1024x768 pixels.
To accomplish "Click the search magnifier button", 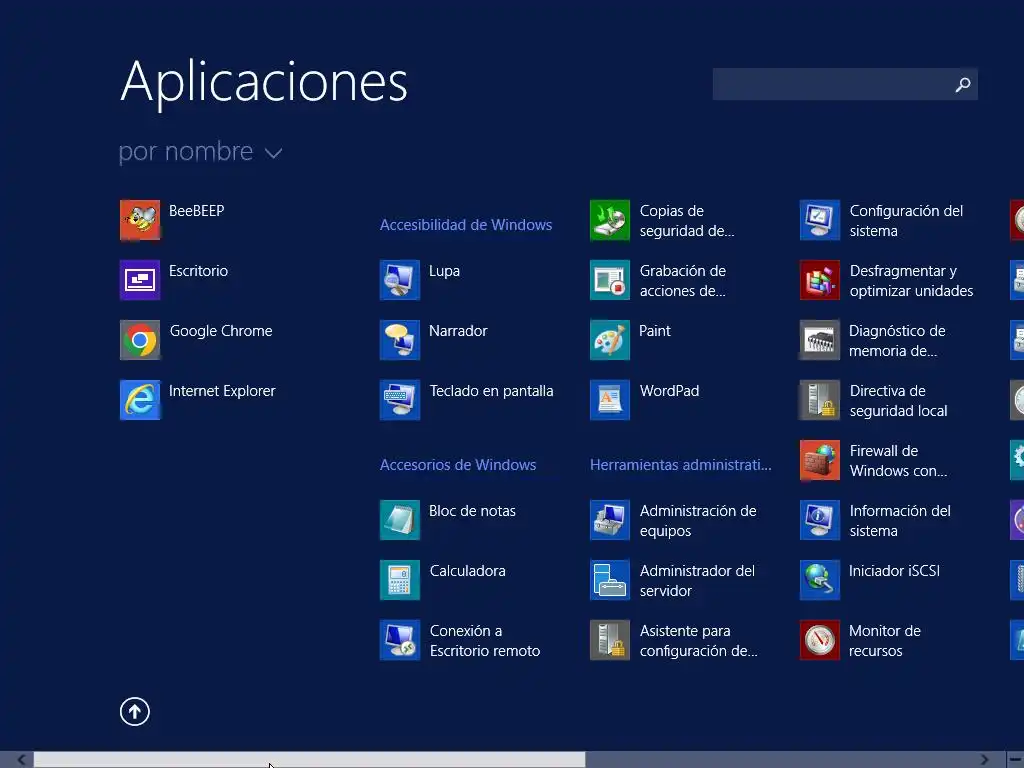I will [963, 85].
